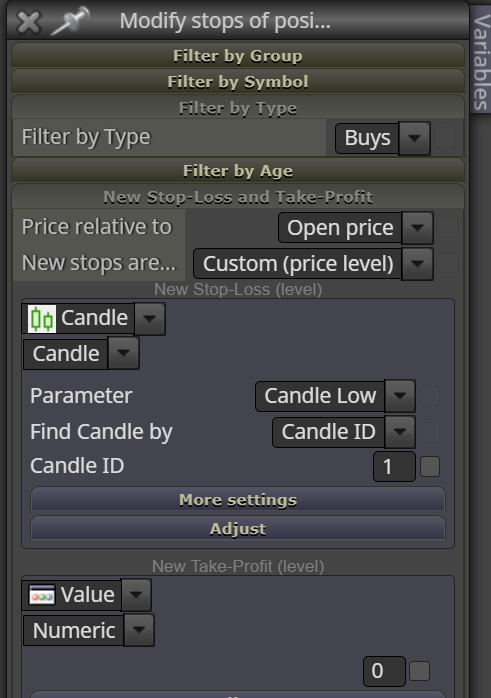Expand the Filter by Group section
Viewport: 491px width, 698px height.
coord(238,56)
